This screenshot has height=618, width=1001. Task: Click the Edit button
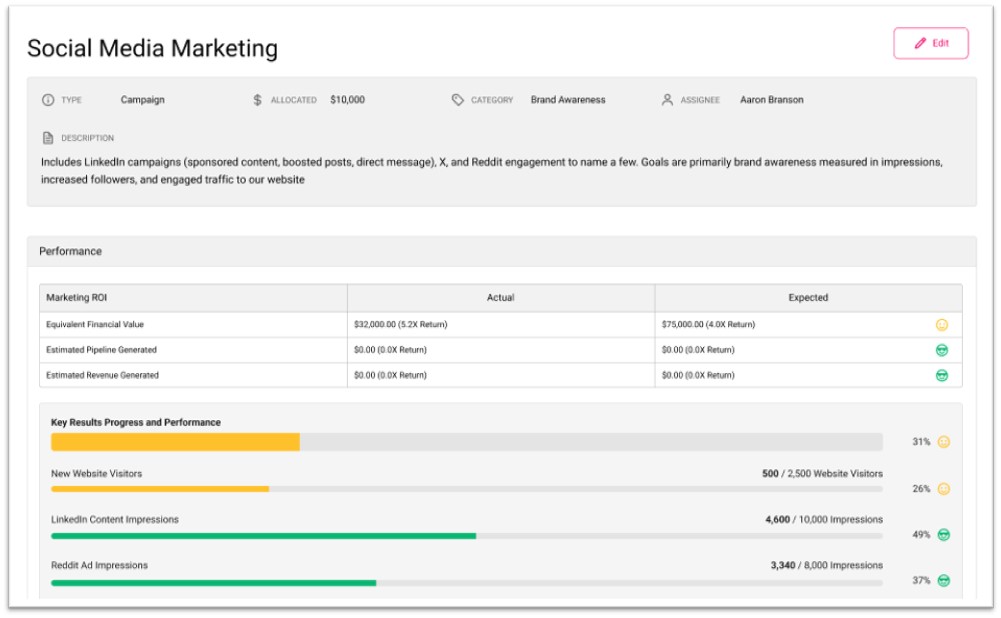(931, 43)
